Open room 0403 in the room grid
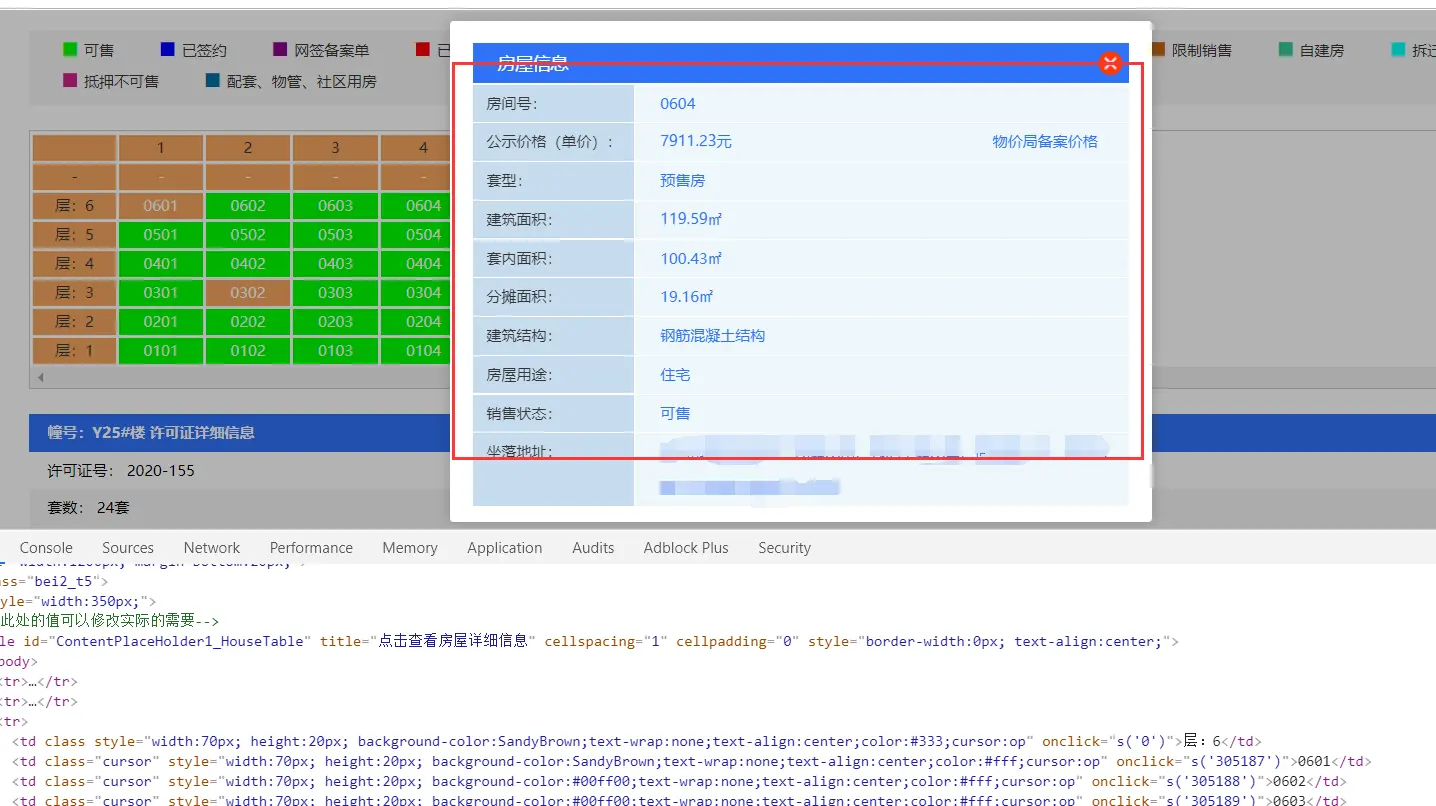Screen dimensions: 1436x806 [336, 264]
